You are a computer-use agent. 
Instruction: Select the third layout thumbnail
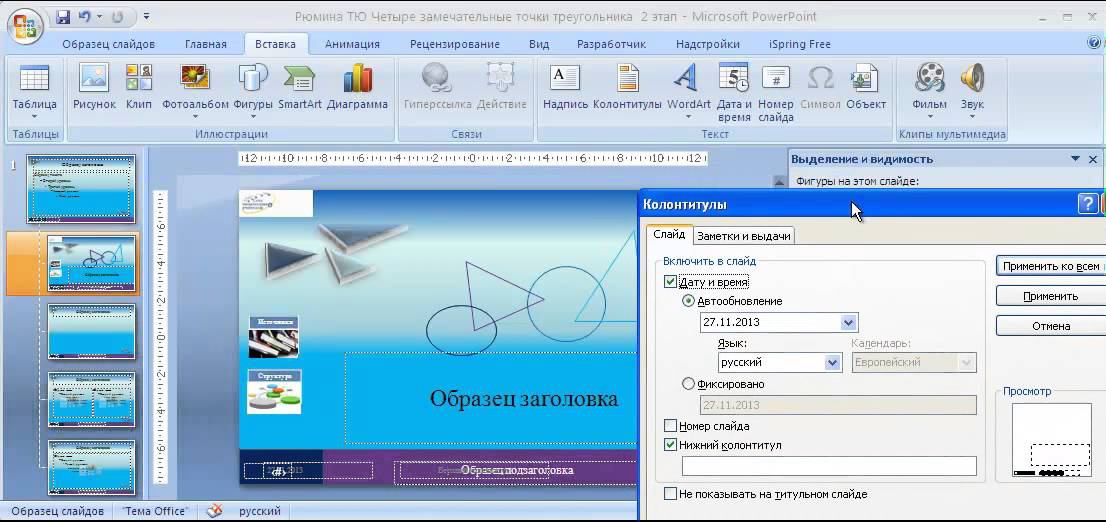tap(90, 332)
